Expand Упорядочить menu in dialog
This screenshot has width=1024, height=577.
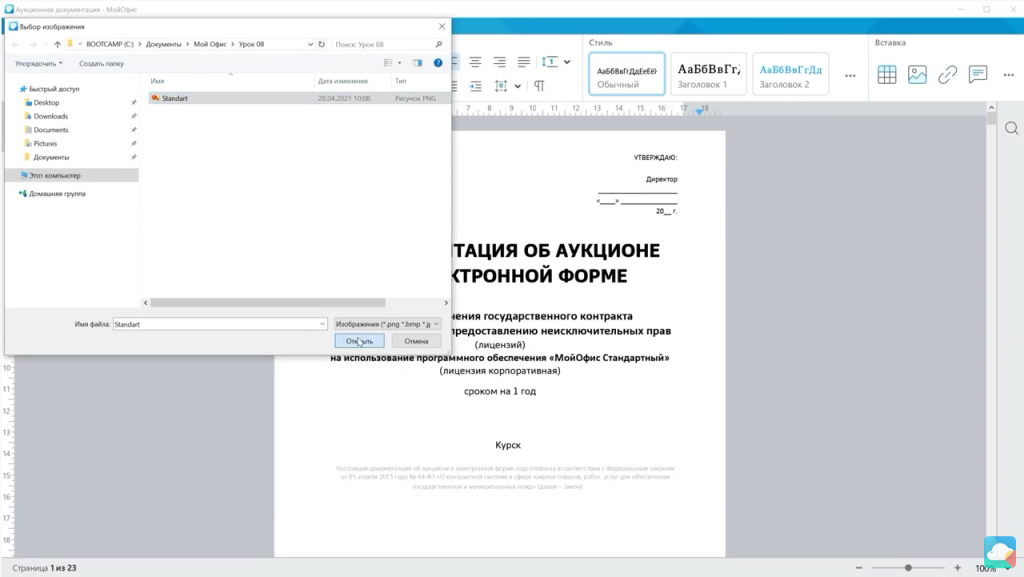tap(39, 63)
